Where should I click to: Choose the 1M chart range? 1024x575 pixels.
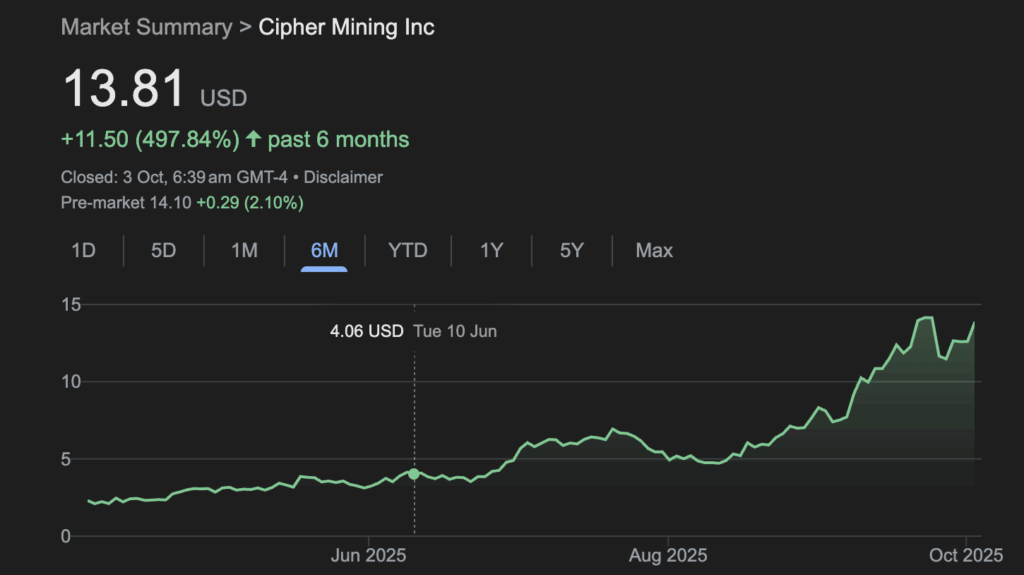244,250
